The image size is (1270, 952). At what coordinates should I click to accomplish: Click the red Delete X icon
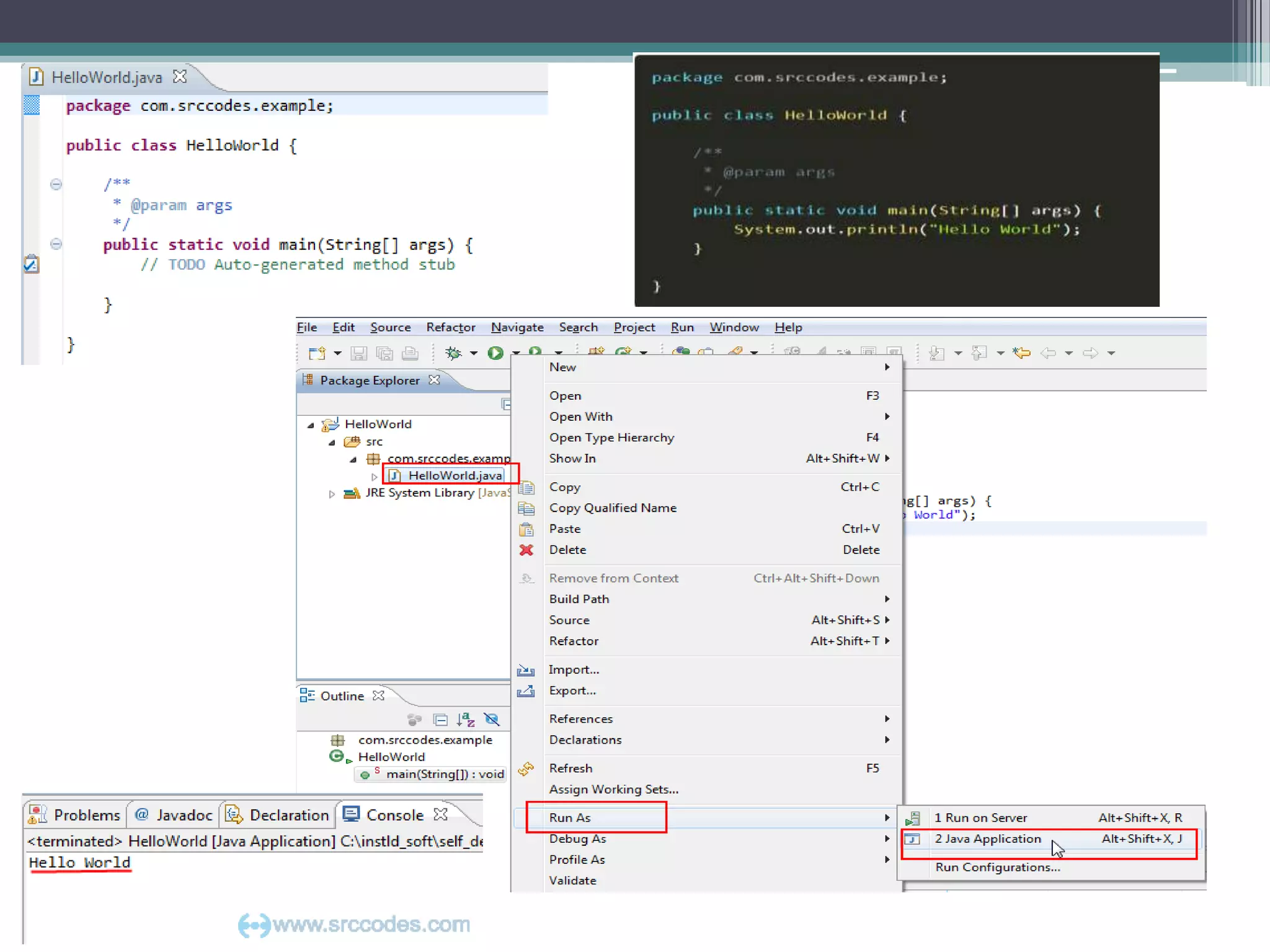[526, 550]
